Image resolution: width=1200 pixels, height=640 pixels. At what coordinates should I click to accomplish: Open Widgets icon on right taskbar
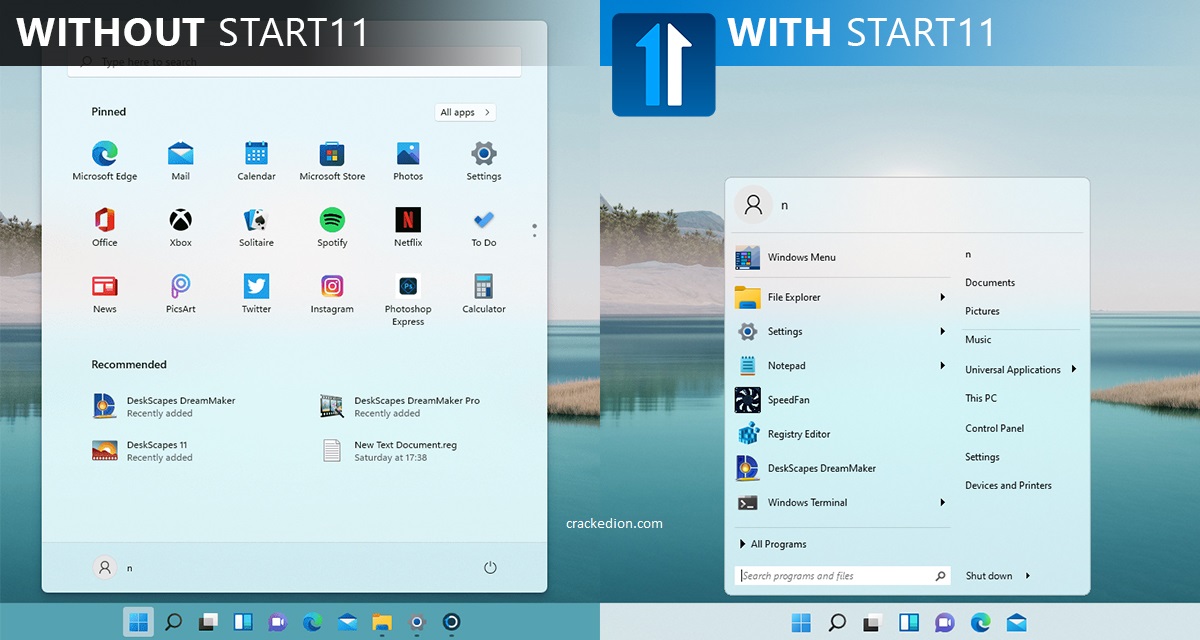(x=909, y=623)
